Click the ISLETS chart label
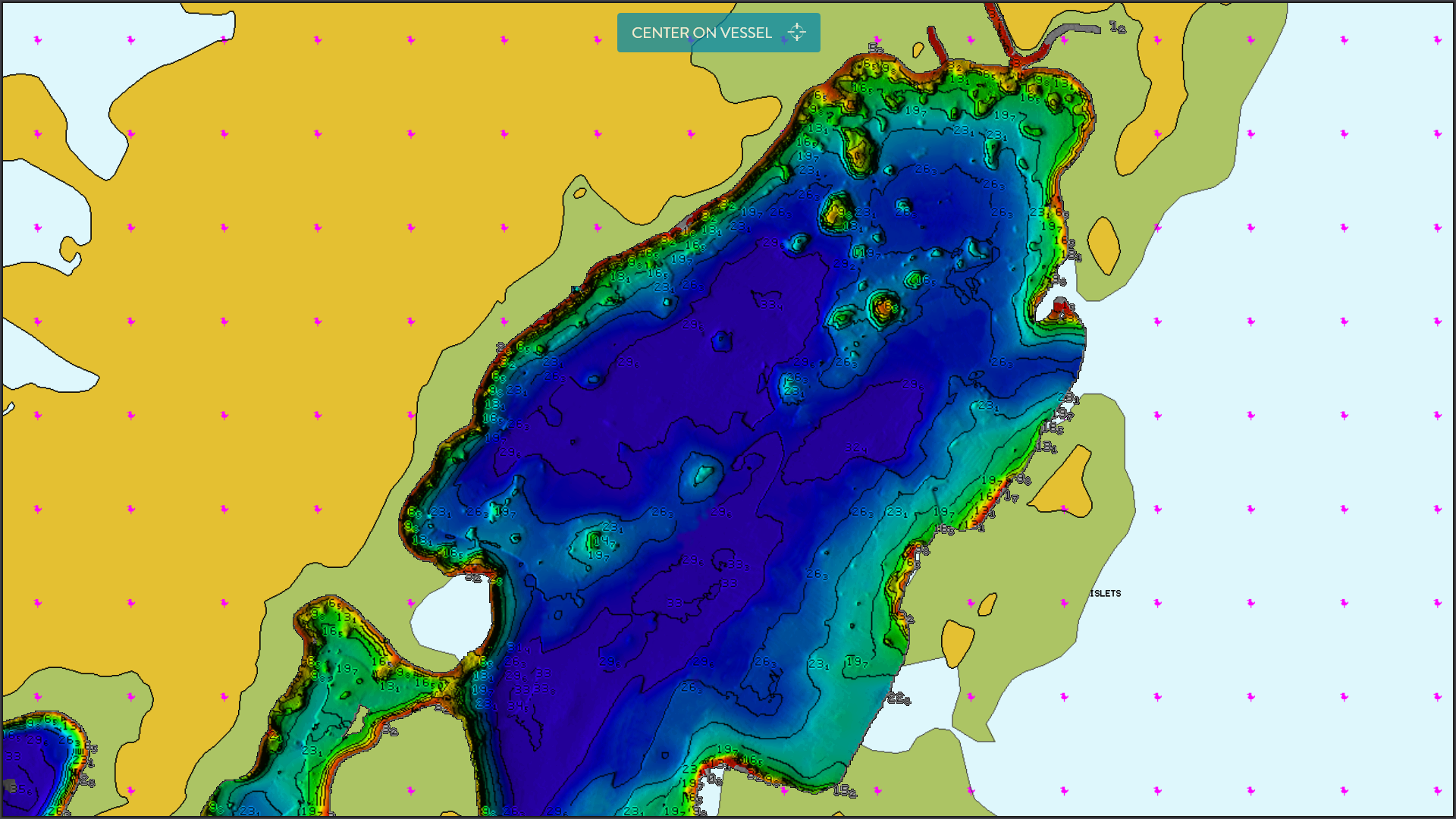Image resolution: width=1456 pixels, height=819 pixels. pos(1105,594)
